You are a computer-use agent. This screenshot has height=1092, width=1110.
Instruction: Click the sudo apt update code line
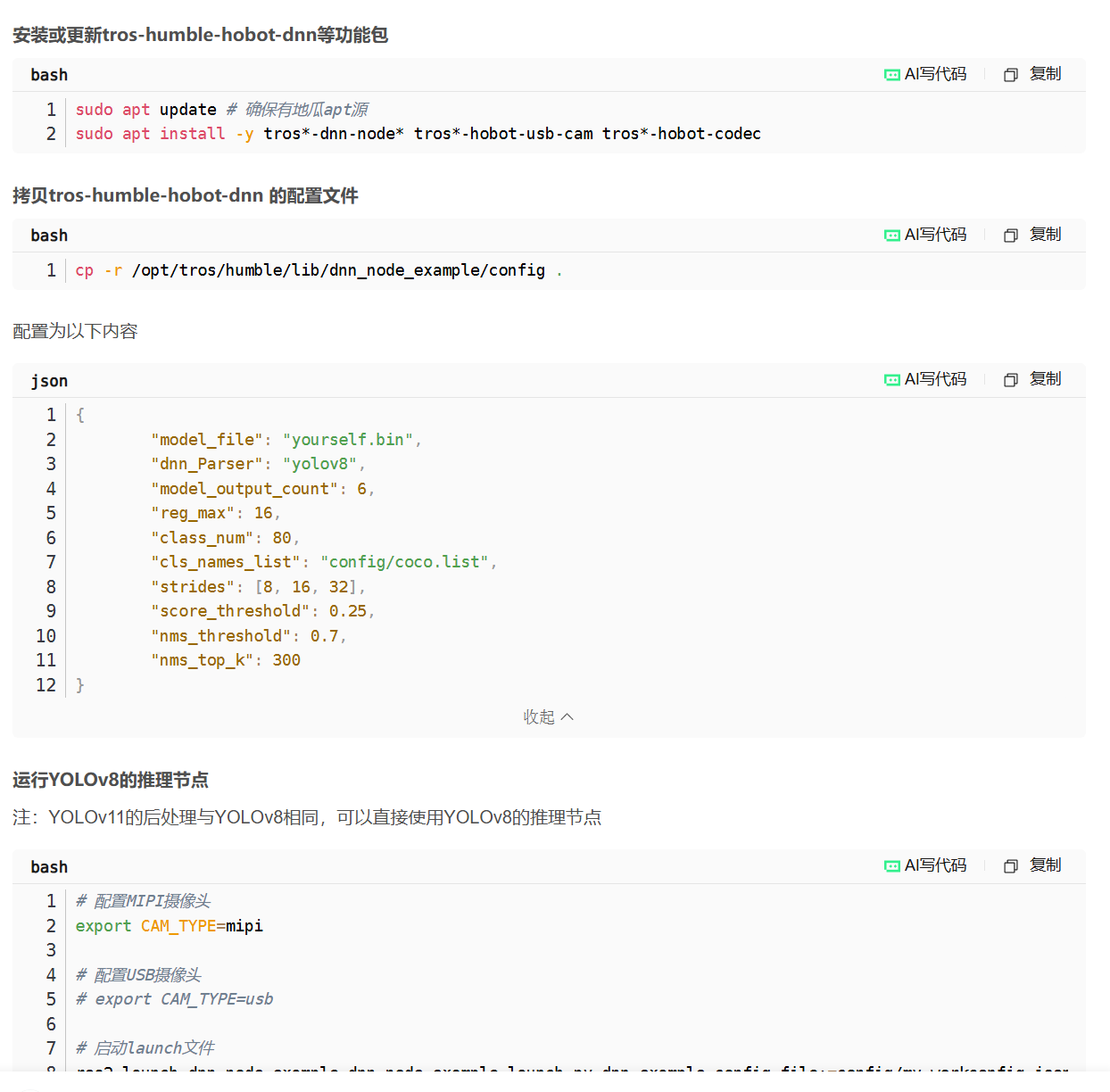click(x=221, y=110)
